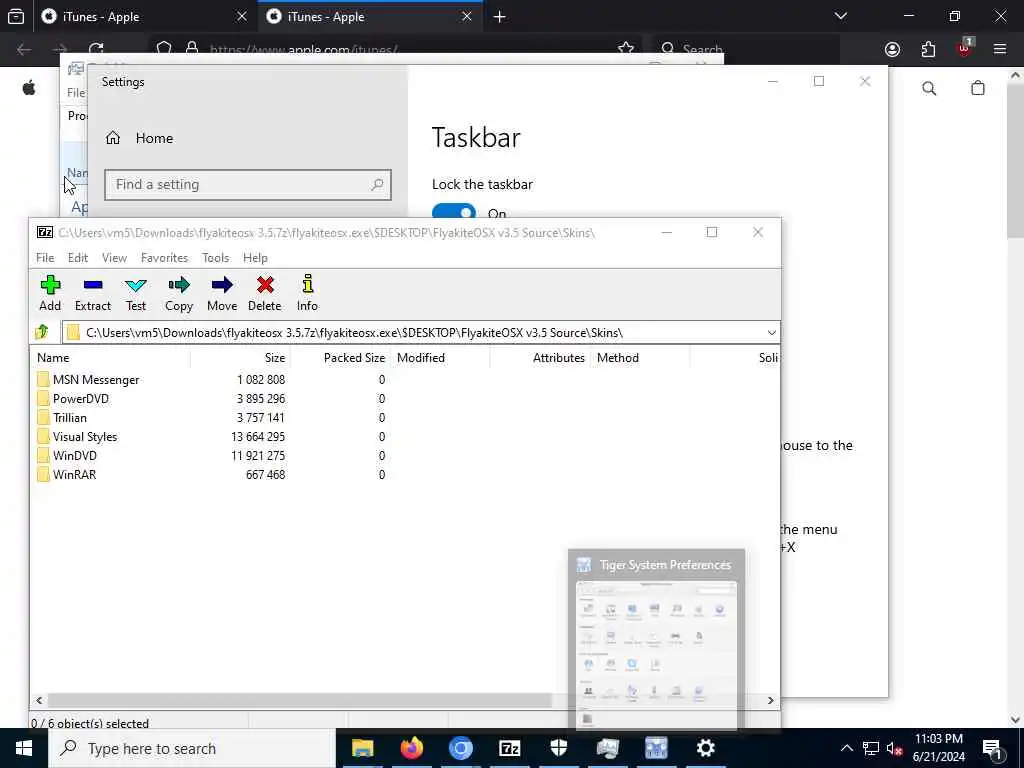Viewport: 1024px width, 768px height.
Task: Choose the Move toolbar icon
Action: coord(222,293)
